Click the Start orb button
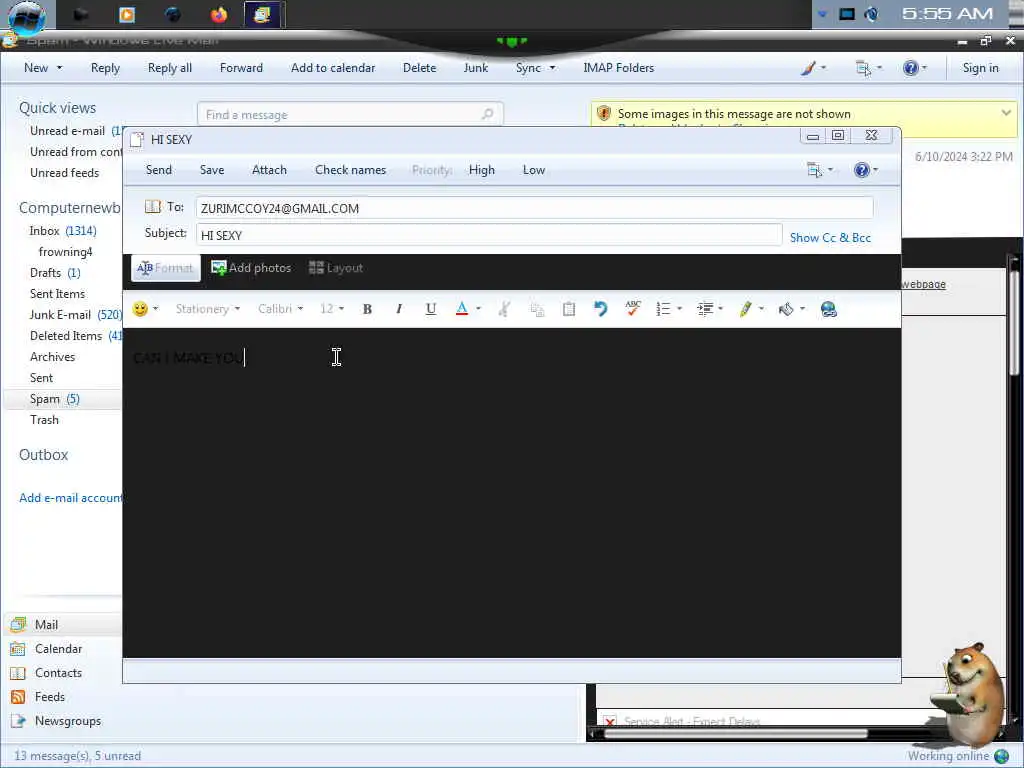1024x768 pixels. tap(27, 16)
